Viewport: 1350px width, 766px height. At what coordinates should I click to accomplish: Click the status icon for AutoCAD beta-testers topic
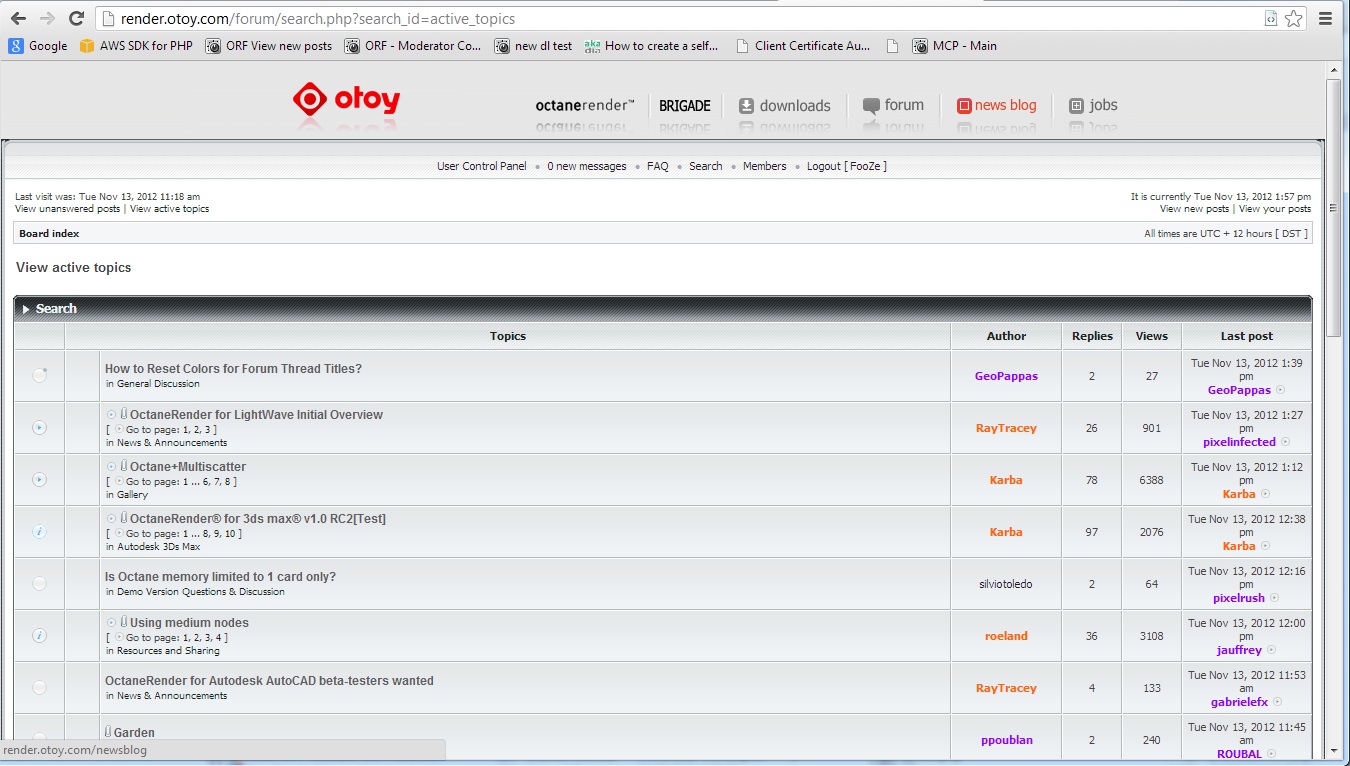(39, 688)
